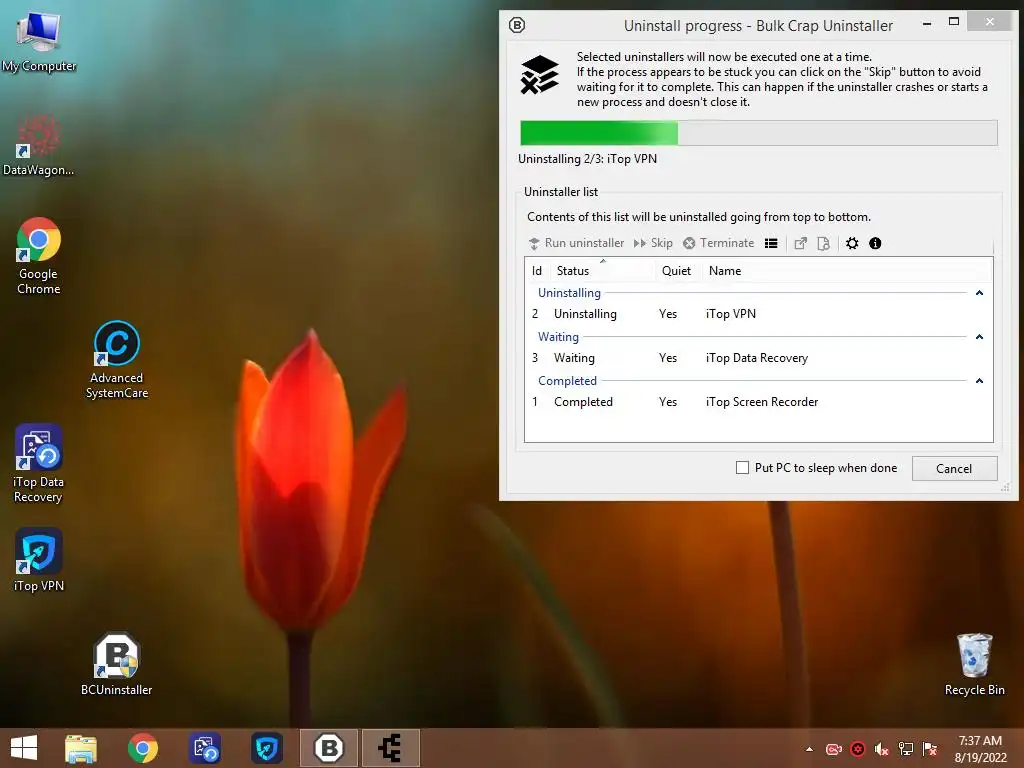Sort list by Quiet column header
The height and width of the screenshot is (768, 1024).
click(679, 270)
